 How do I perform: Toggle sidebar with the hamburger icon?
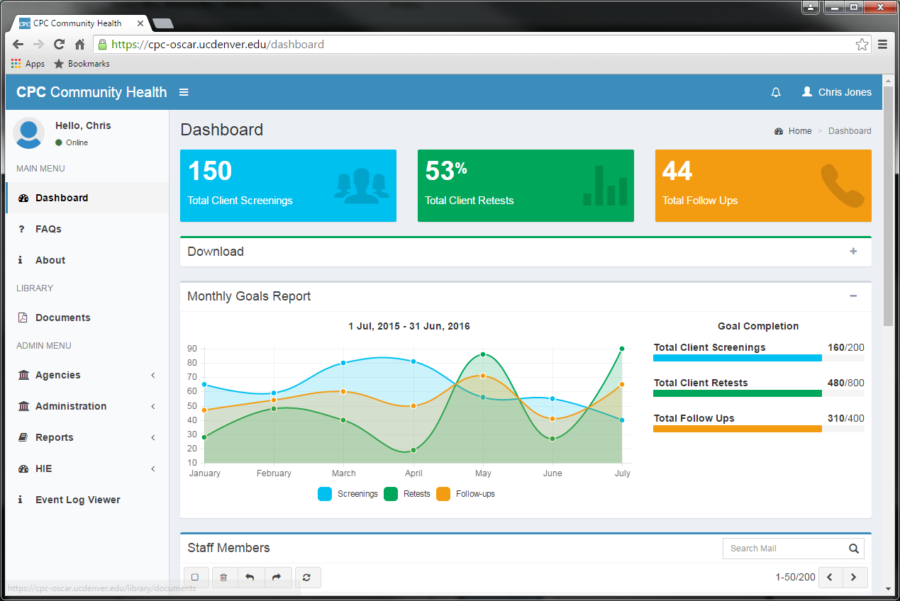pos(183,92)
